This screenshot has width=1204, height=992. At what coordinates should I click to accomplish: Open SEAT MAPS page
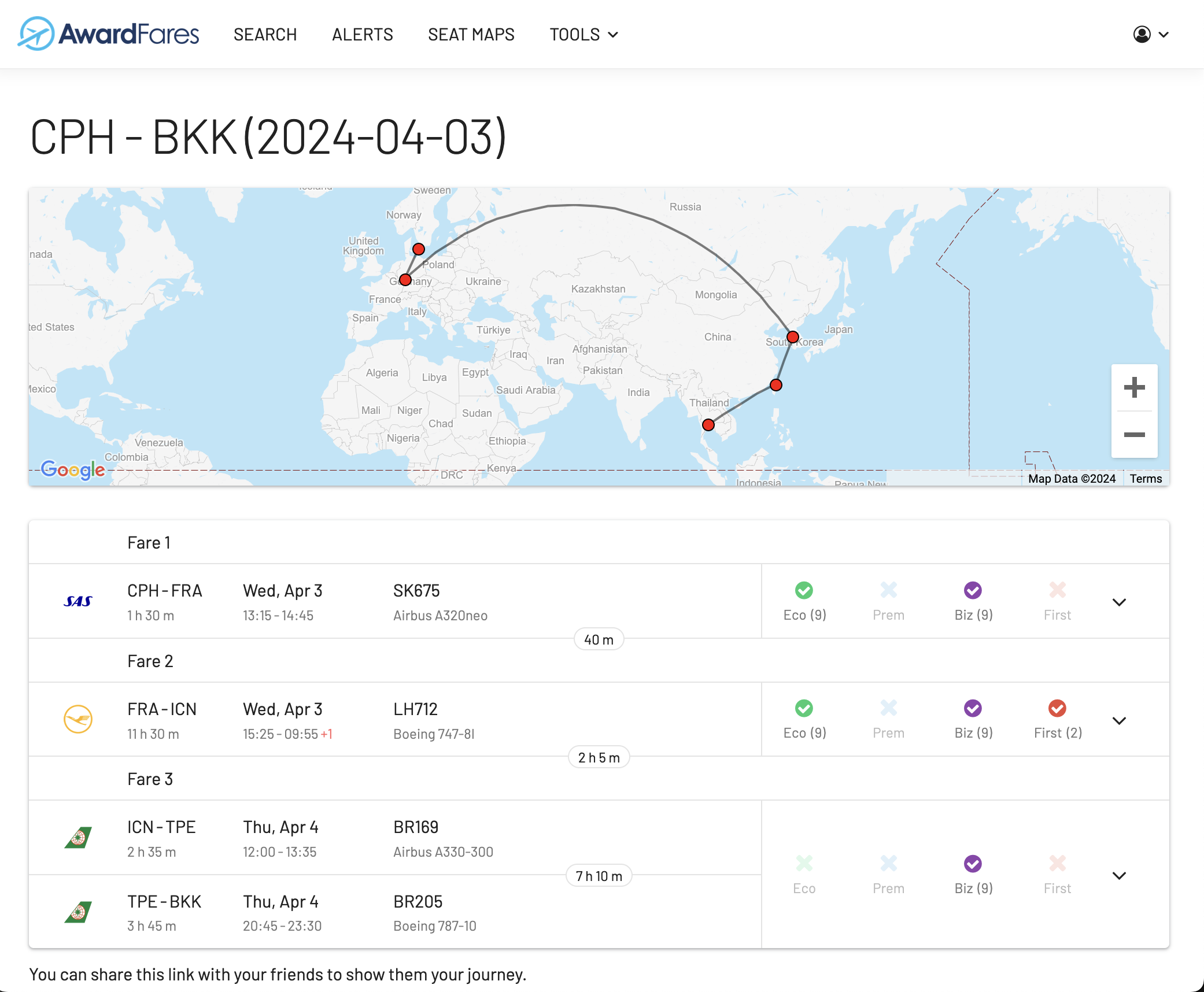pyautogui.click(x=471, y=35)
